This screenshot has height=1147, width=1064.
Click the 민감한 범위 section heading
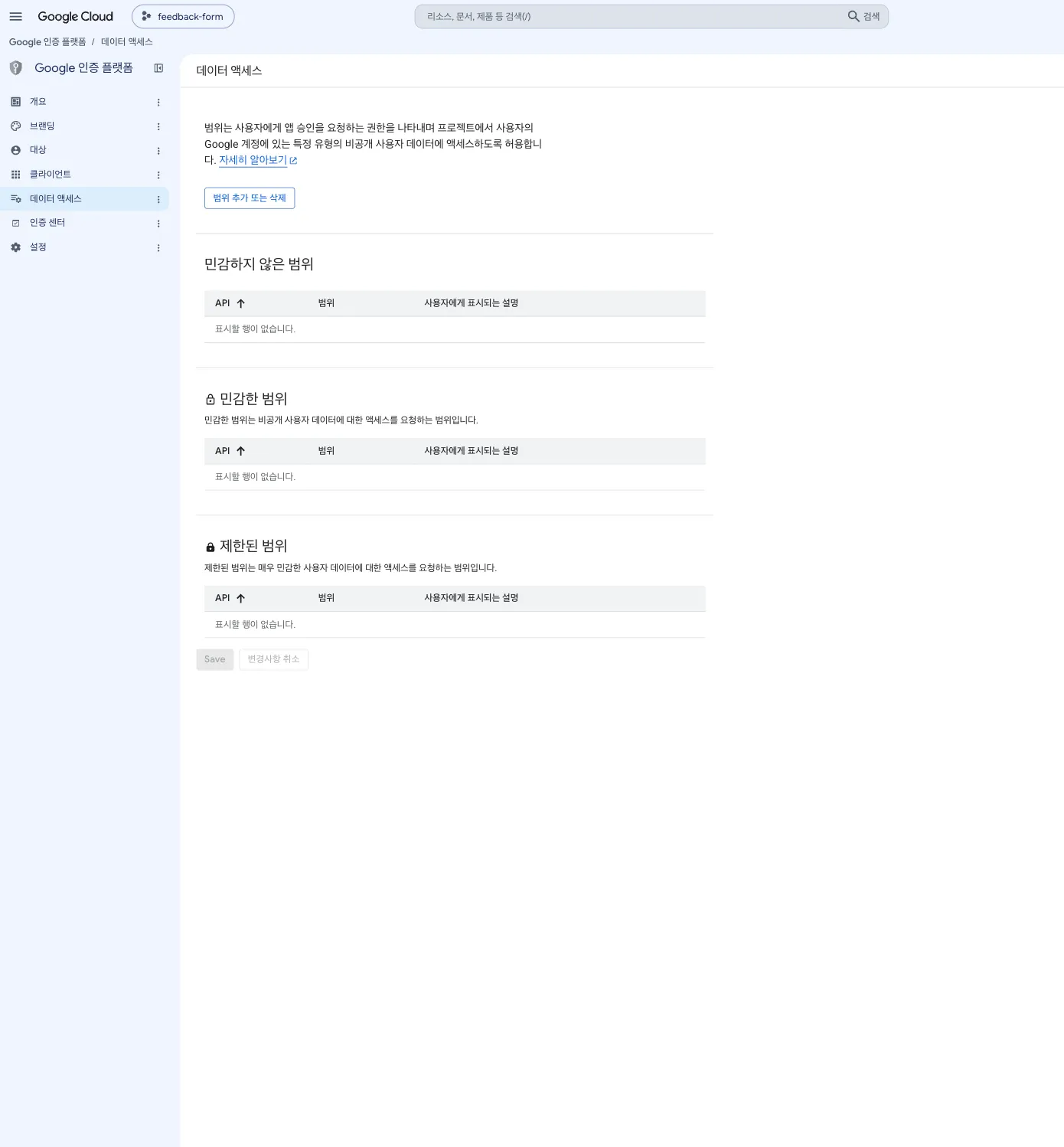253,399
